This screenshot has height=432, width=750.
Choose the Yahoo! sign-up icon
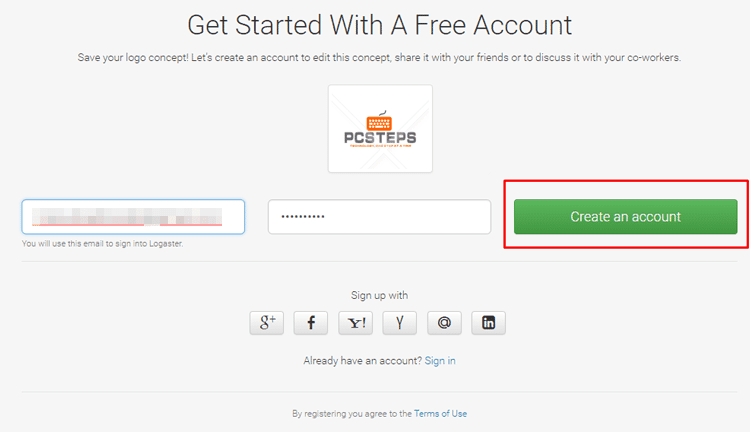point(355,323)
